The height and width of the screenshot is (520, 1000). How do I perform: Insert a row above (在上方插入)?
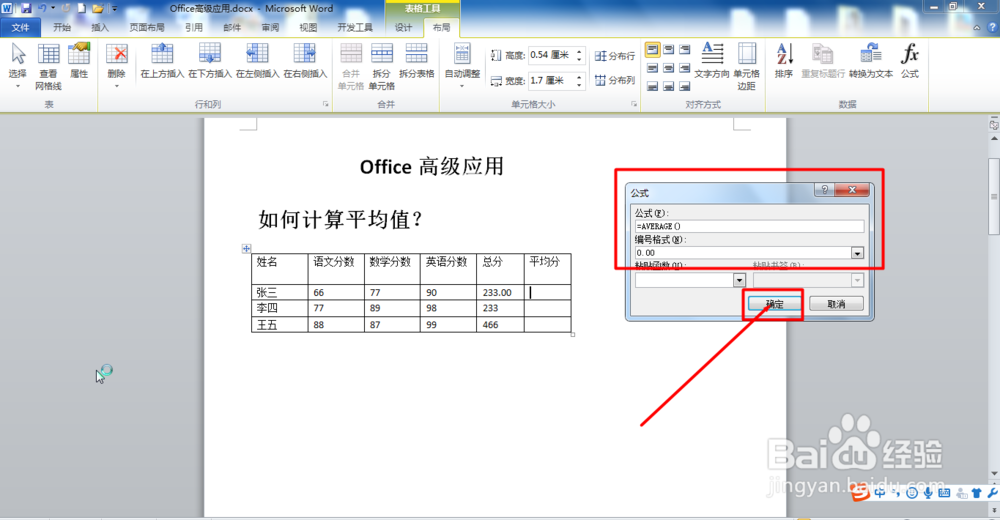(162, 61)
